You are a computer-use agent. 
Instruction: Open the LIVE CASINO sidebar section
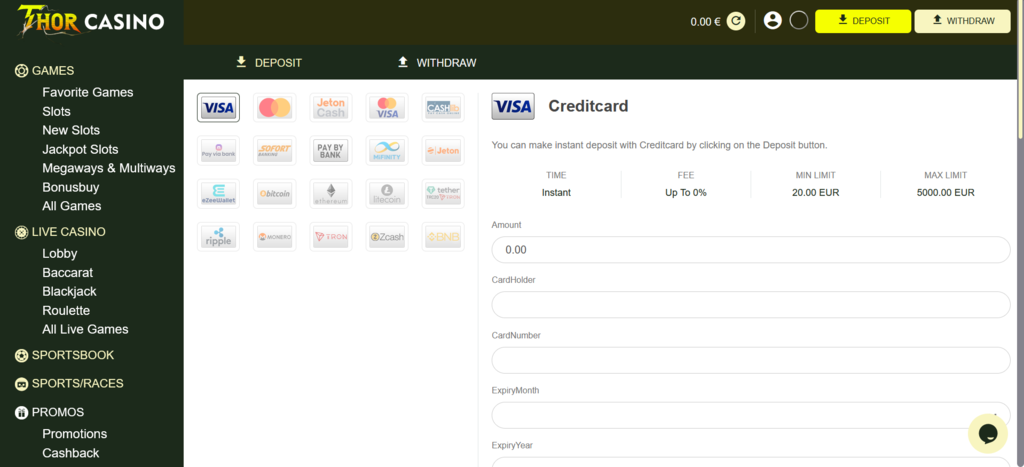60,232
